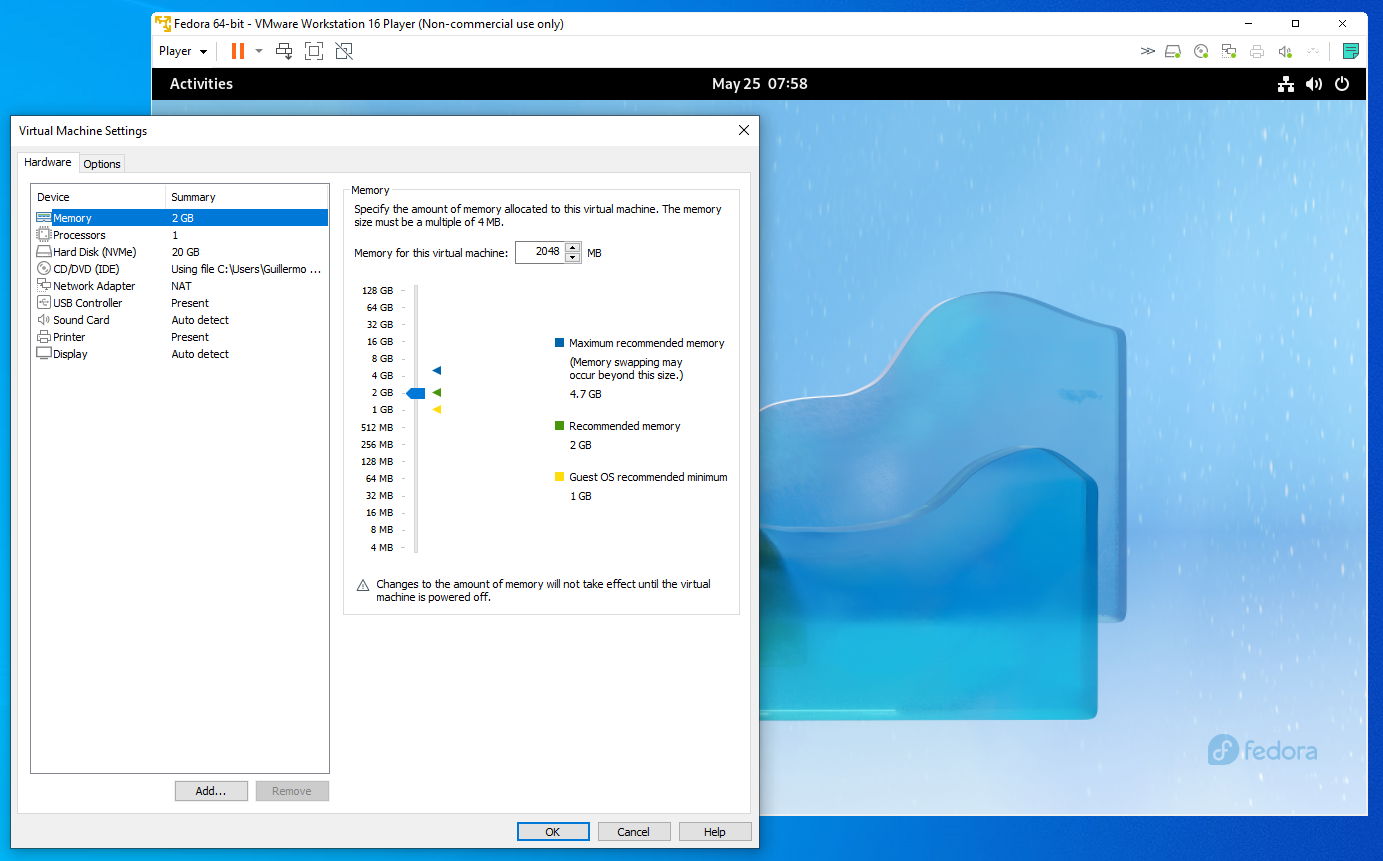The height and width of the screenshot is (861, 1383).
Task: Select the Hard Disk (NVMe) row
Action: [180, 252]
